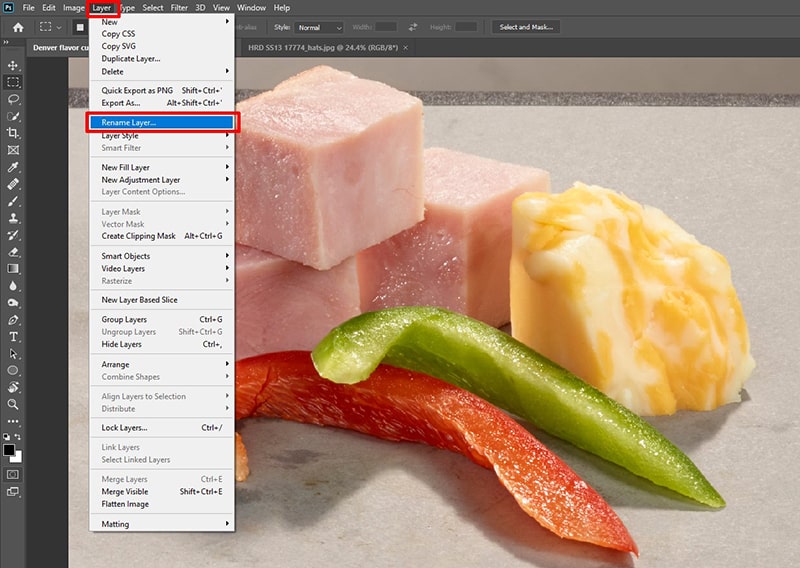Choose Flatten Image menu entry
Viewport: 800px width, 568px height.
tap(162, 504)
